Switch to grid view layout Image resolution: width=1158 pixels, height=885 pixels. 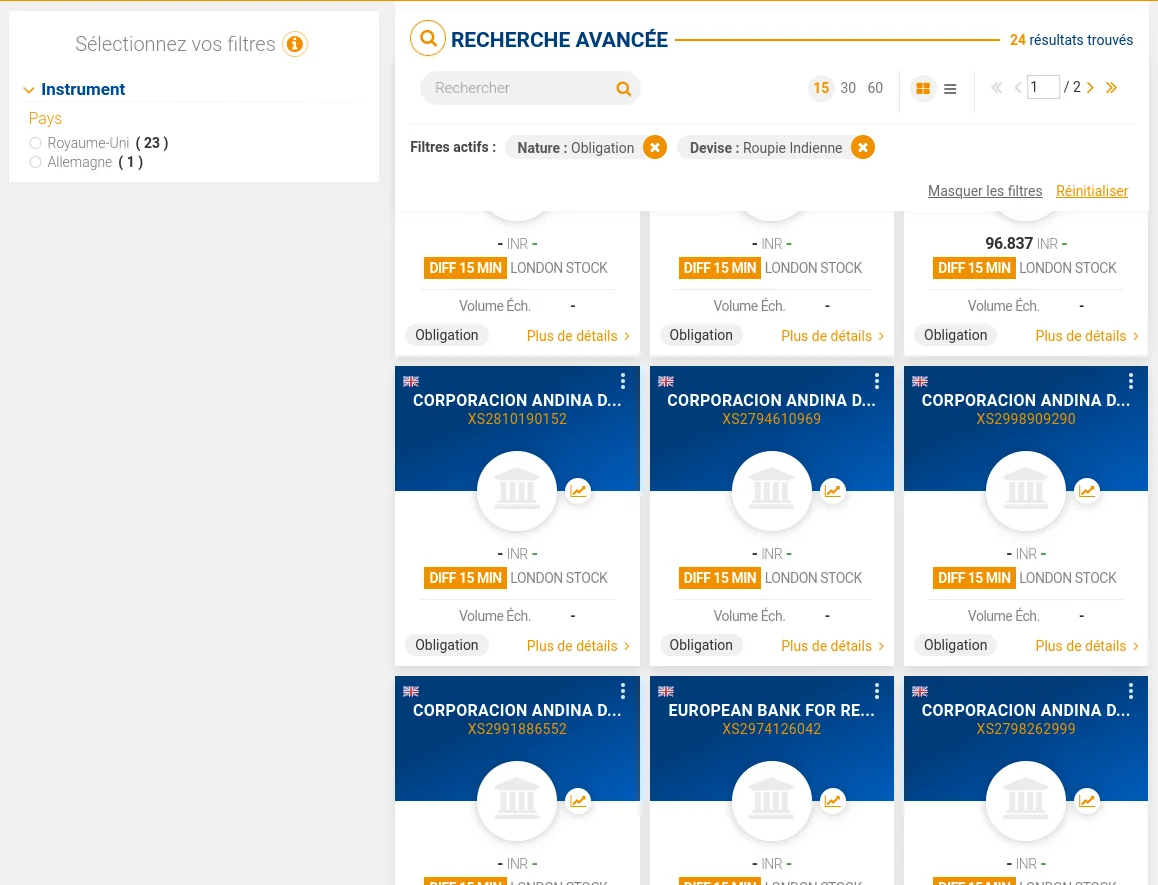922,89
